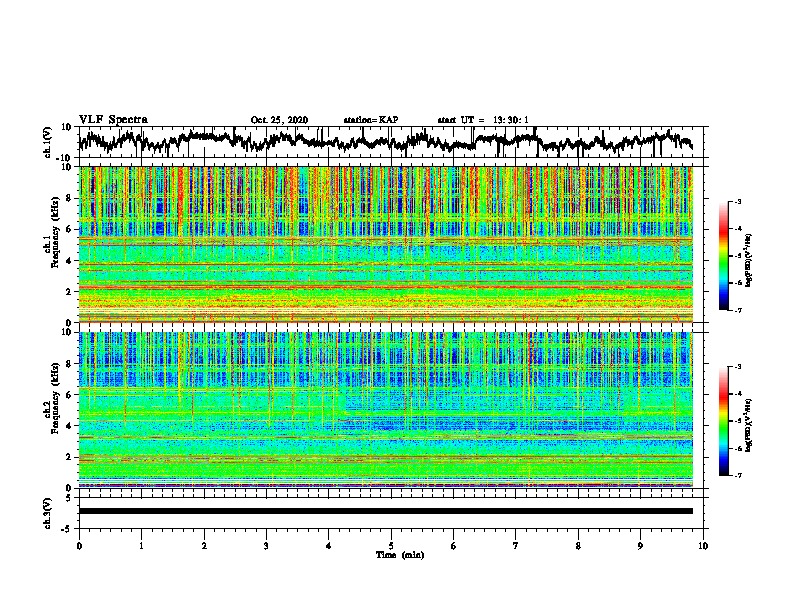792x612 pixels.
Task: Click the log(PSD) units label beside ch.2 color bar
Action: click(x=749, y=425)
